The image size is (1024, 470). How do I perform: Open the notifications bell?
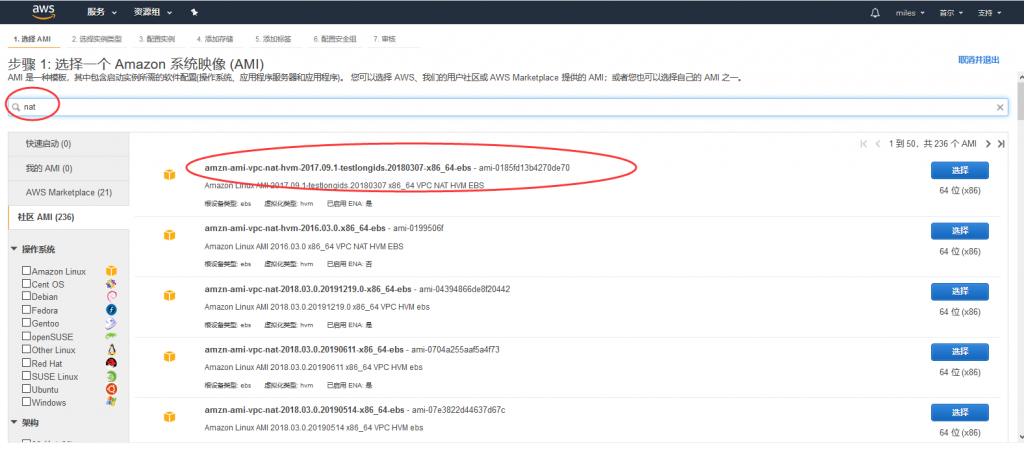tap(875, 13)
